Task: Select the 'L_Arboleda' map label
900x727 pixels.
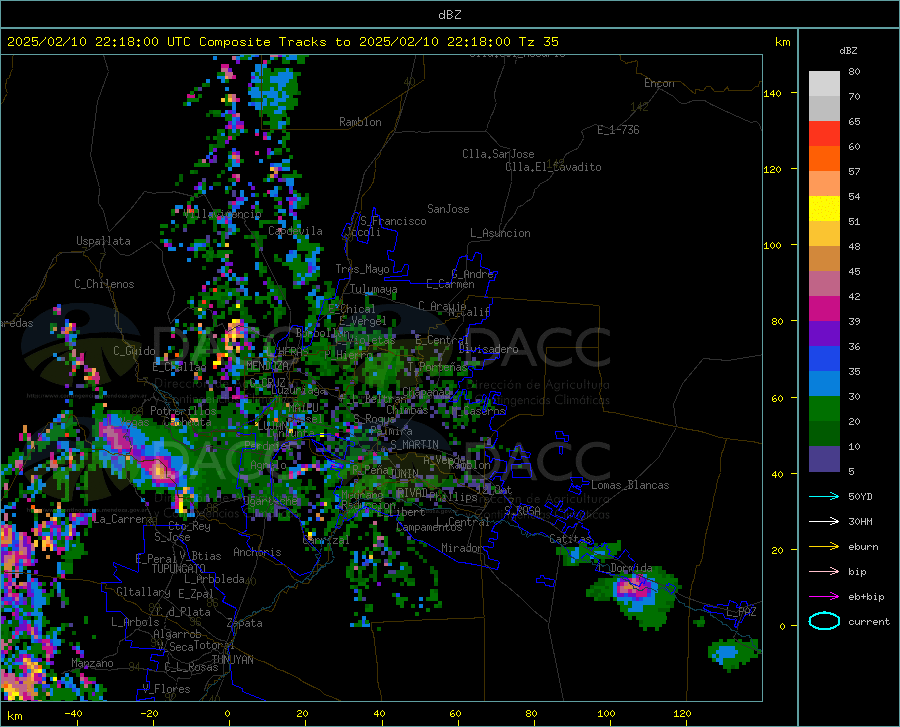Action: click(214, 579)
